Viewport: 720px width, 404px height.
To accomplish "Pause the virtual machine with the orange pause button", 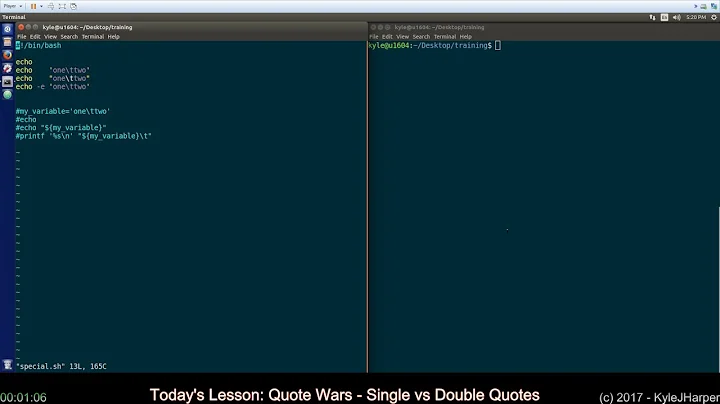I will 33,6.
